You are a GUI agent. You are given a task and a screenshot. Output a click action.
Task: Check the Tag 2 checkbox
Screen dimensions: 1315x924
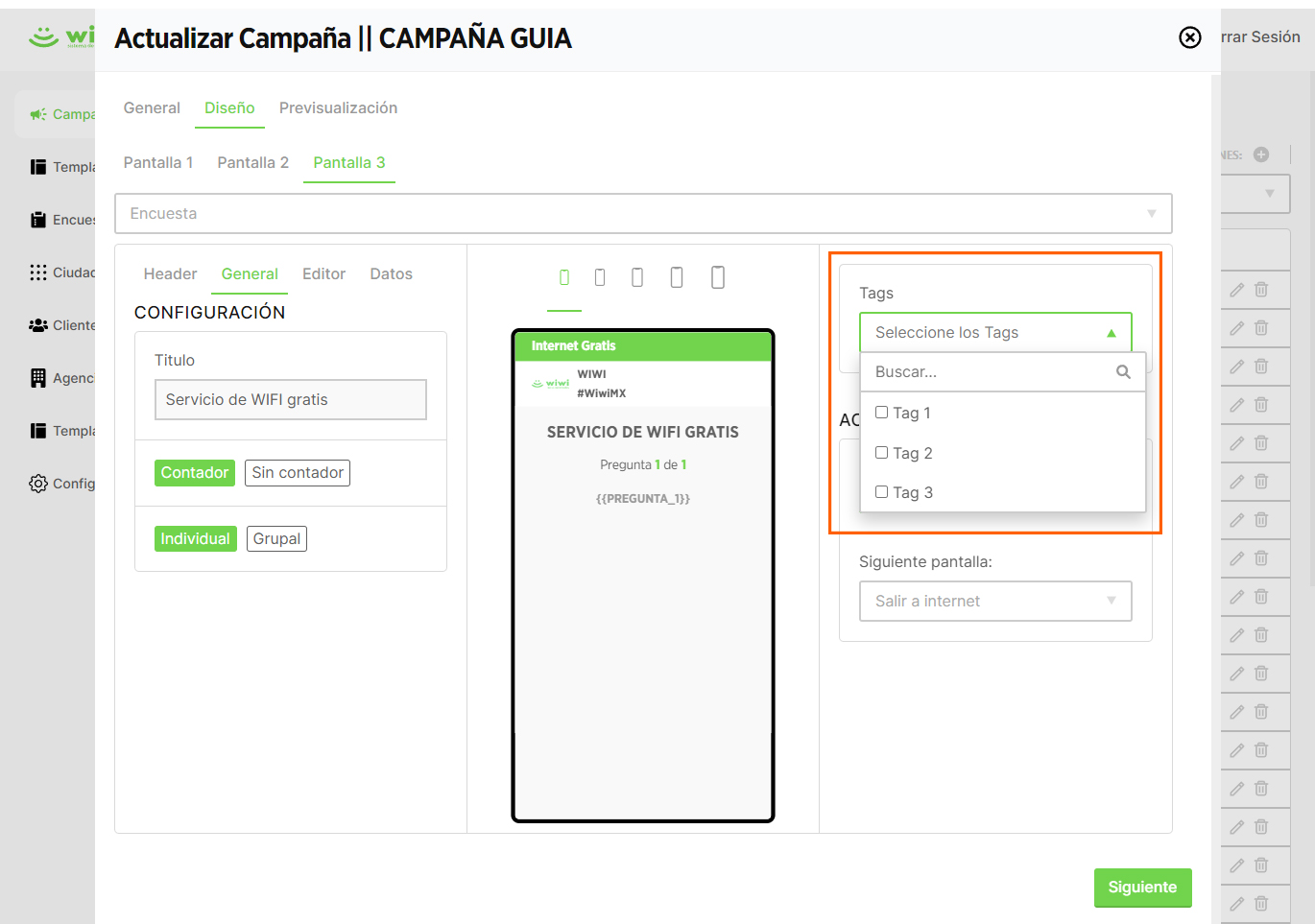(x=881, y=453)
